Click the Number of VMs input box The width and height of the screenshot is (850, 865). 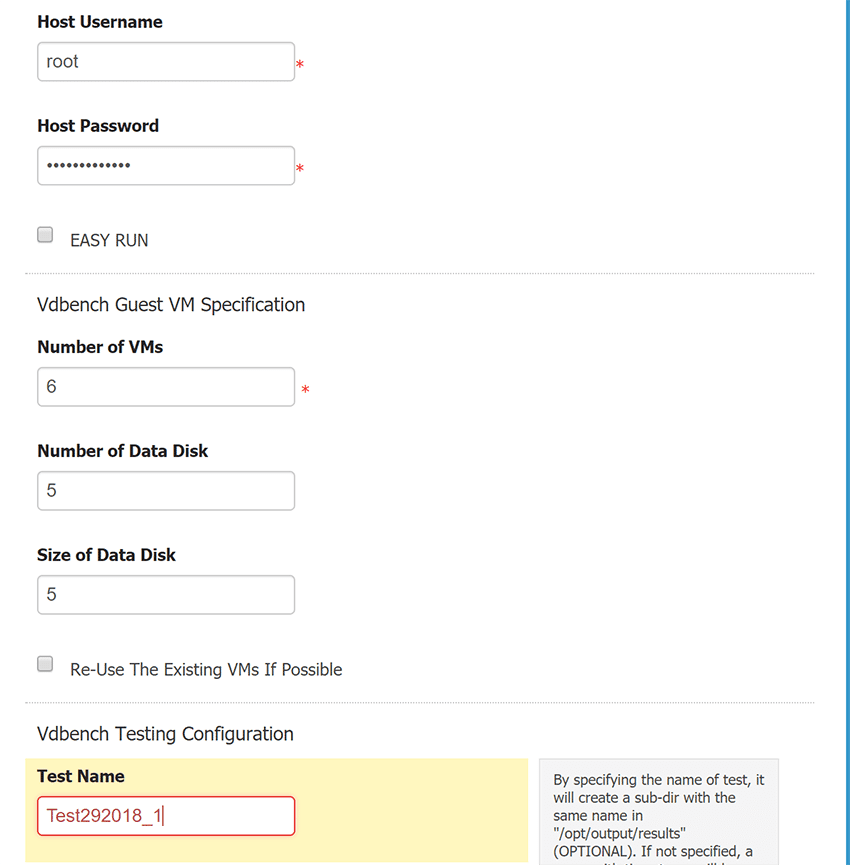(x=165, y=387)
